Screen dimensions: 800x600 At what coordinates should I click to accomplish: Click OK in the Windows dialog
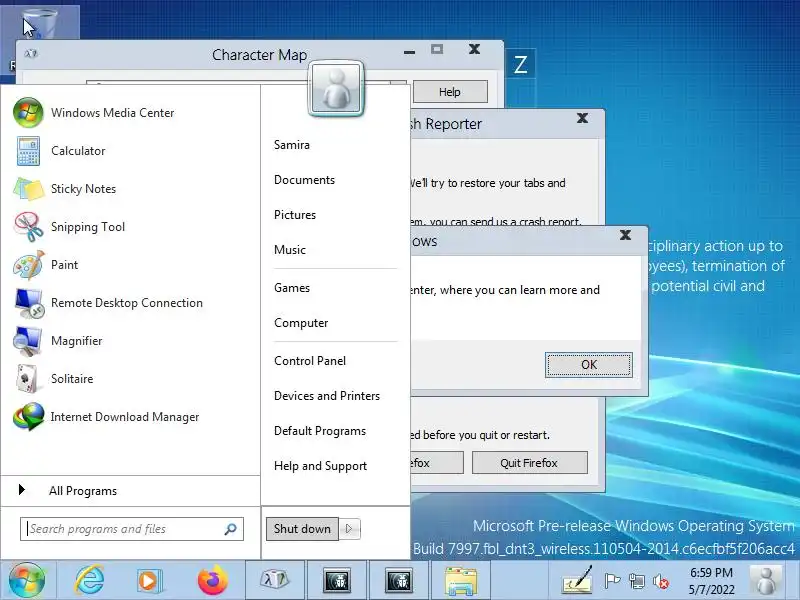tap(589, 365)
